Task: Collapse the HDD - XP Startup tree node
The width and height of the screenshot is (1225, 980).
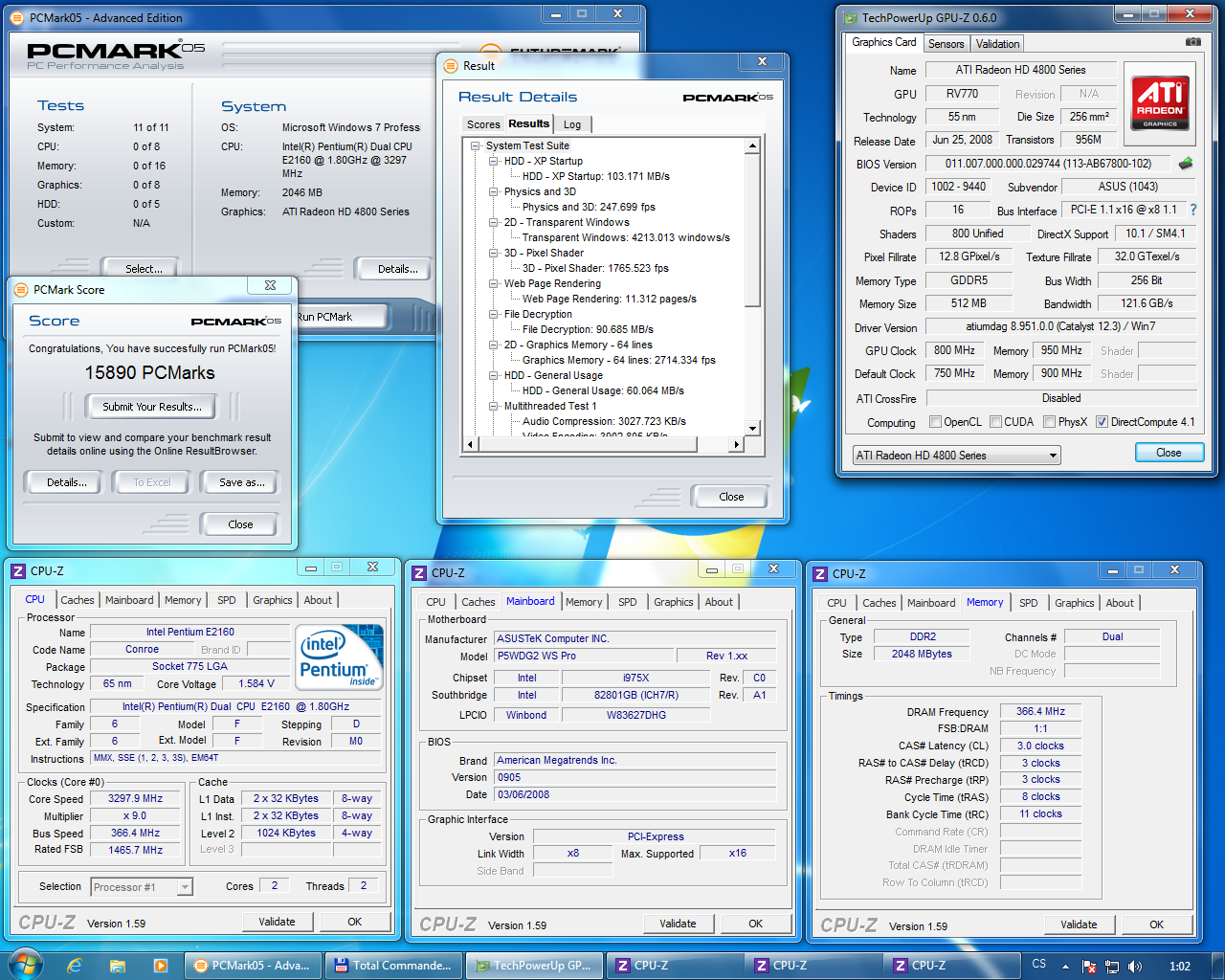Action: (x=494, y=161)
